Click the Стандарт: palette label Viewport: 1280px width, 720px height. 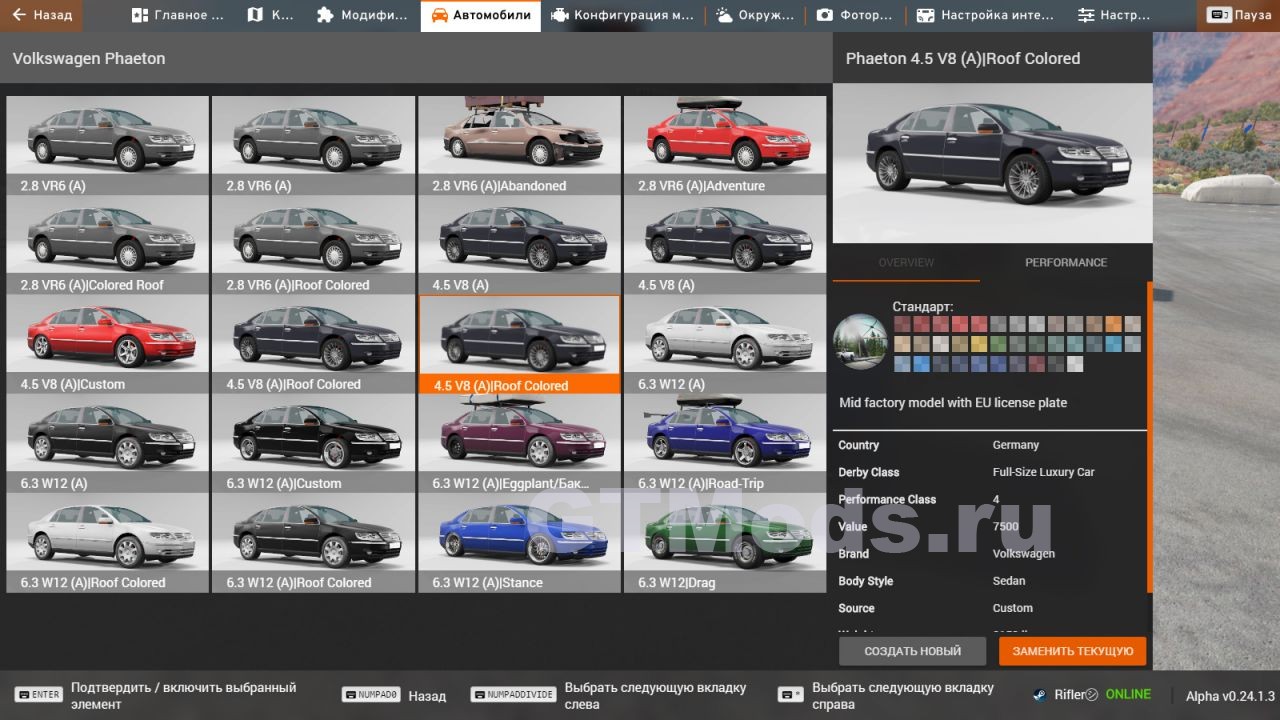pos(923,306)
